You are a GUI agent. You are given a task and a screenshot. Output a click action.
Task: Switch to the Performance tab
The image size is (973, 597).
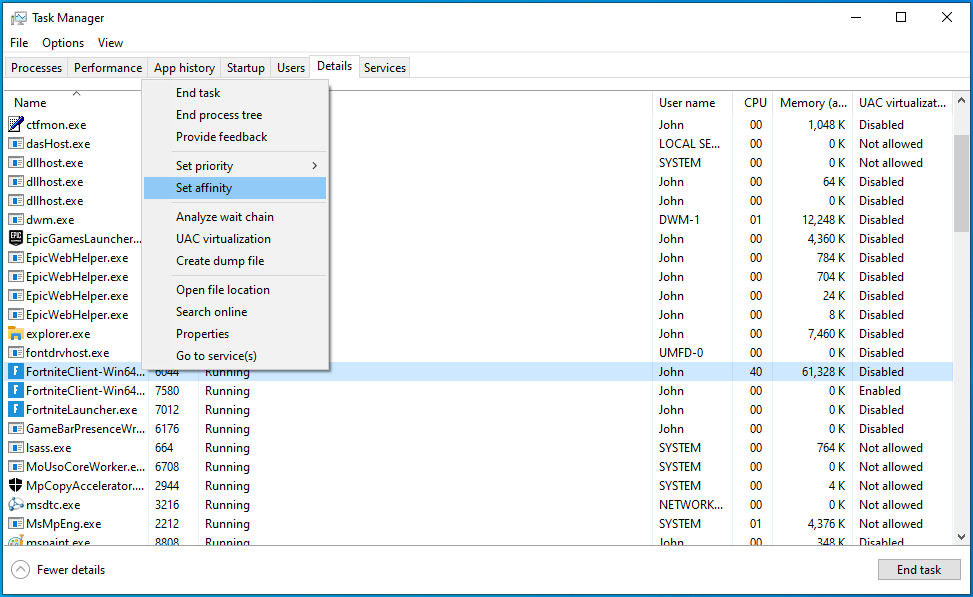108,68
